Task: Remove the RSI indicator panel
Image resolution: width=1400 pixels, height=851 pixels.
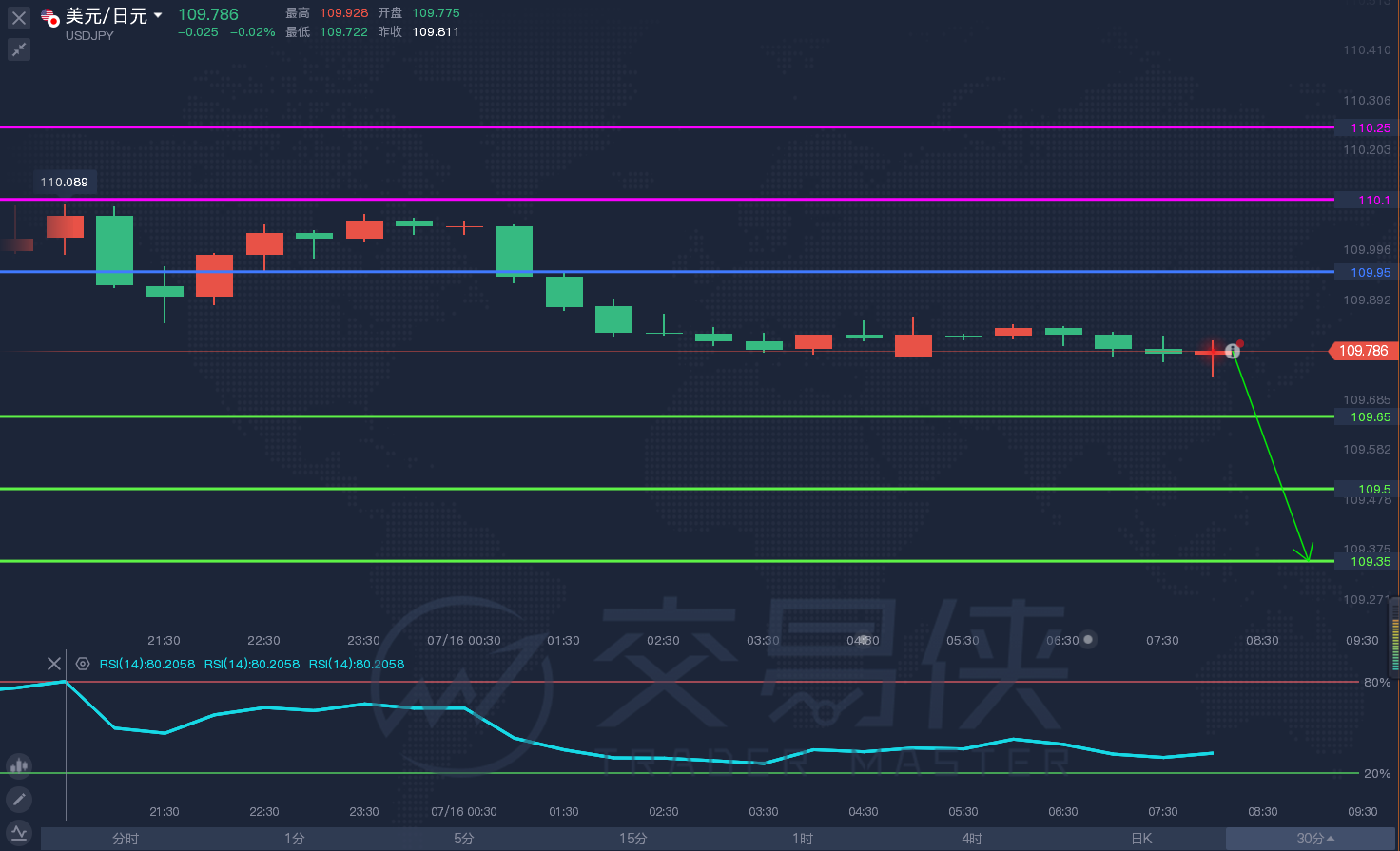Action: [x=54, y=664]
